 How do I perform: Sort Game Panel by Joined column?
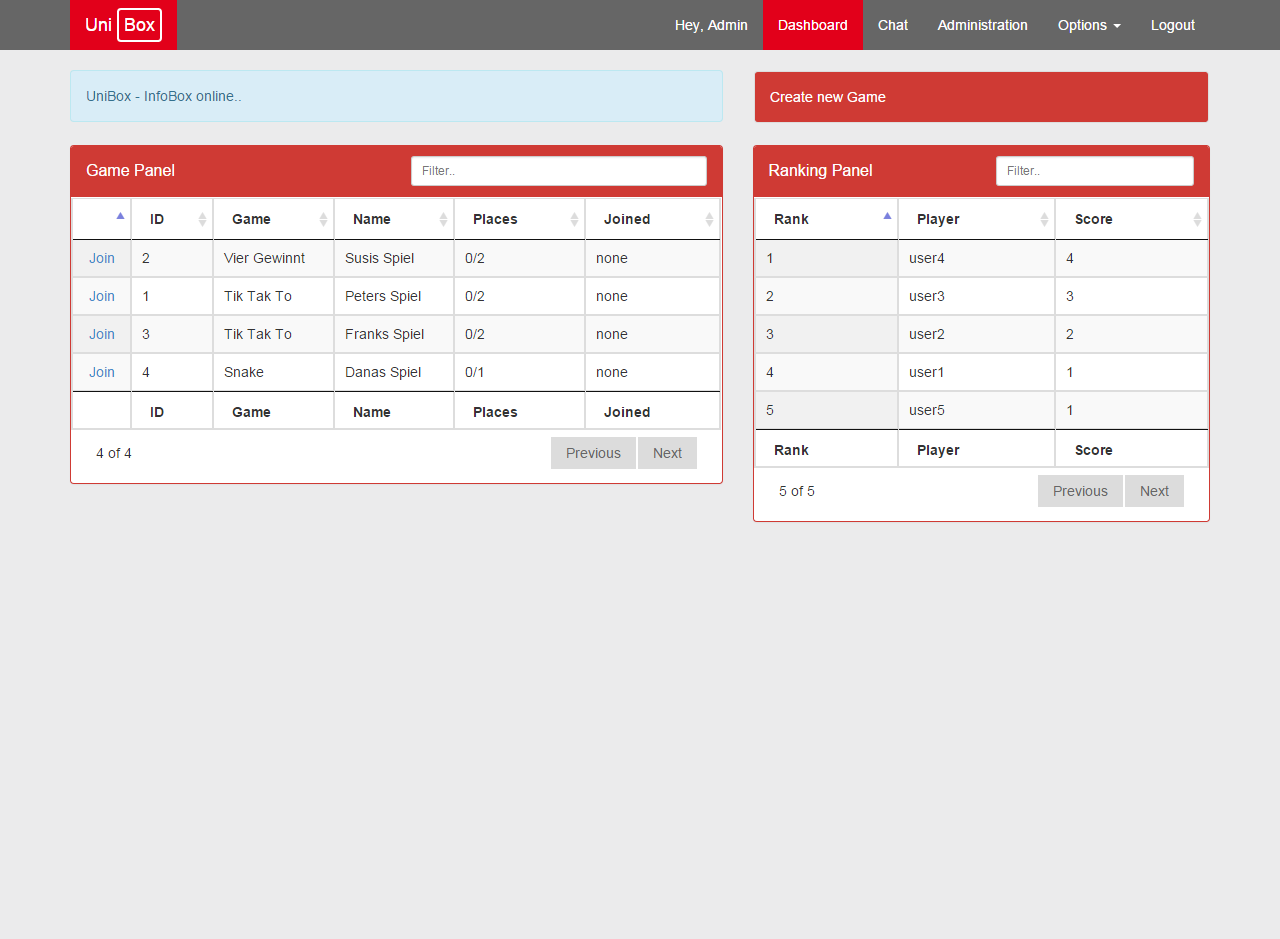(652, 219)
